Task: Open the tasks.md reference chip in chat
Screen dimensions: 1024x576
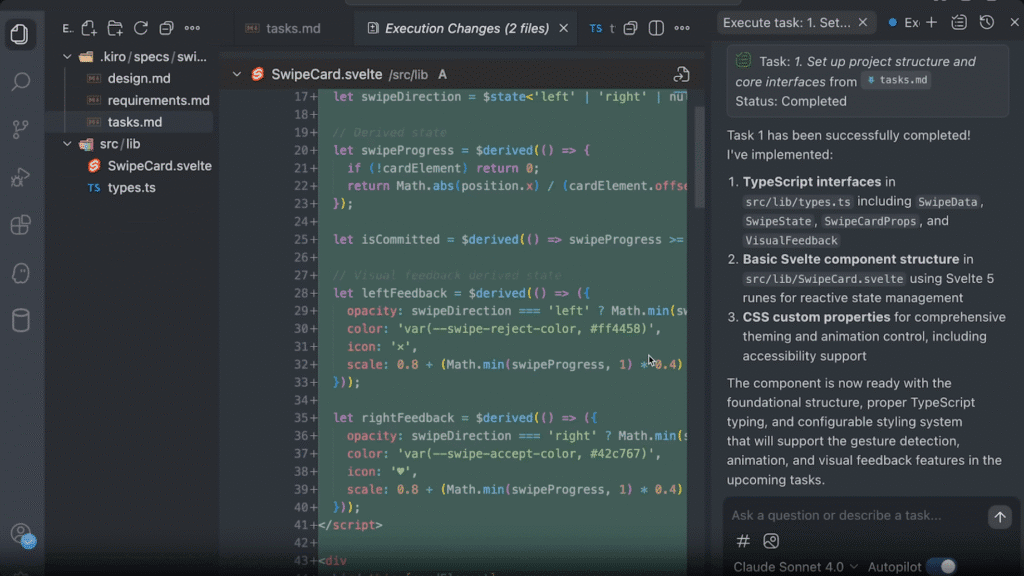Action: point(897,80)
